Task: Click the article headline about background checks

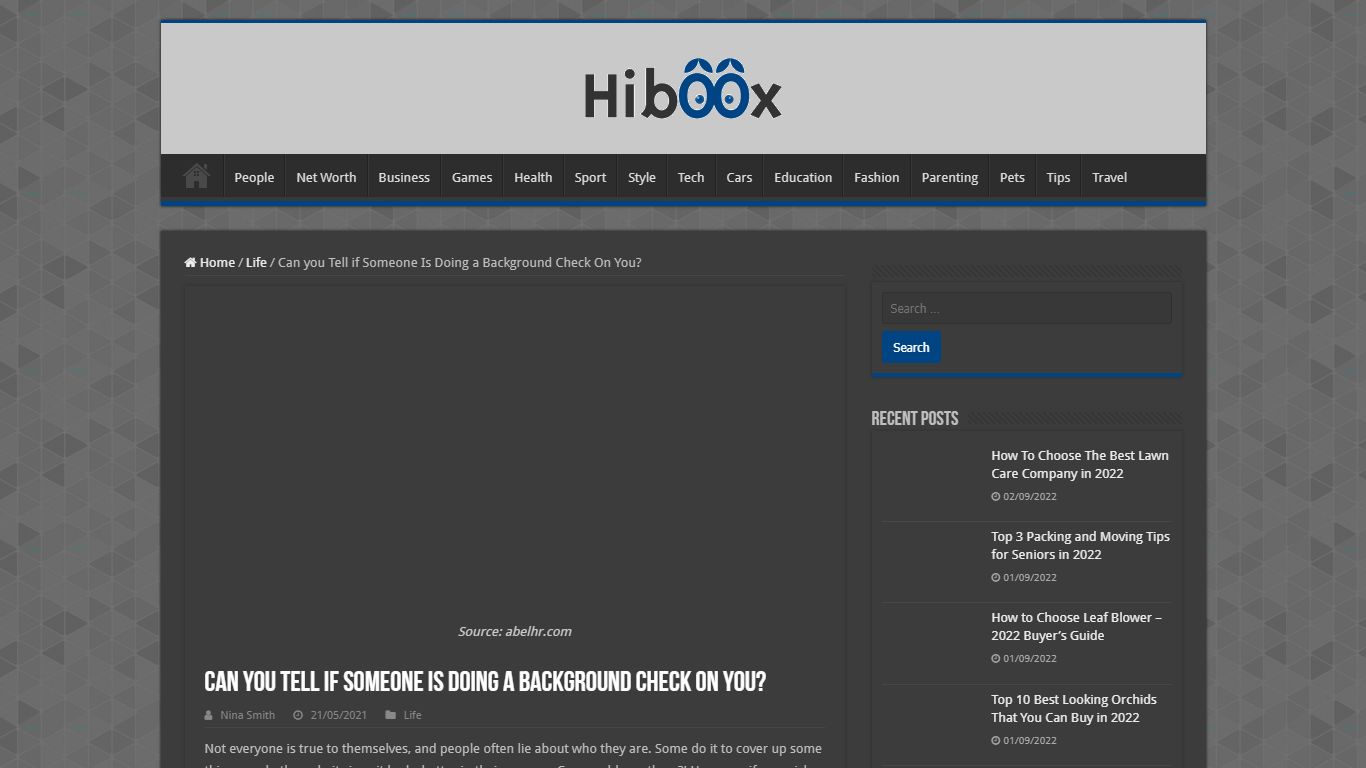Action: tap(485, 682)
